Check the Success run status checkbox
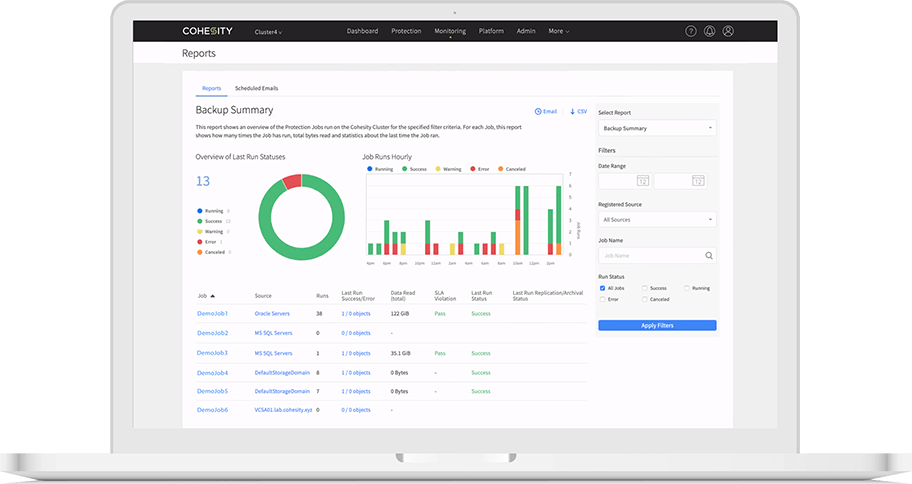Screen dimensions: 912x484 click(x=644, y=288)
